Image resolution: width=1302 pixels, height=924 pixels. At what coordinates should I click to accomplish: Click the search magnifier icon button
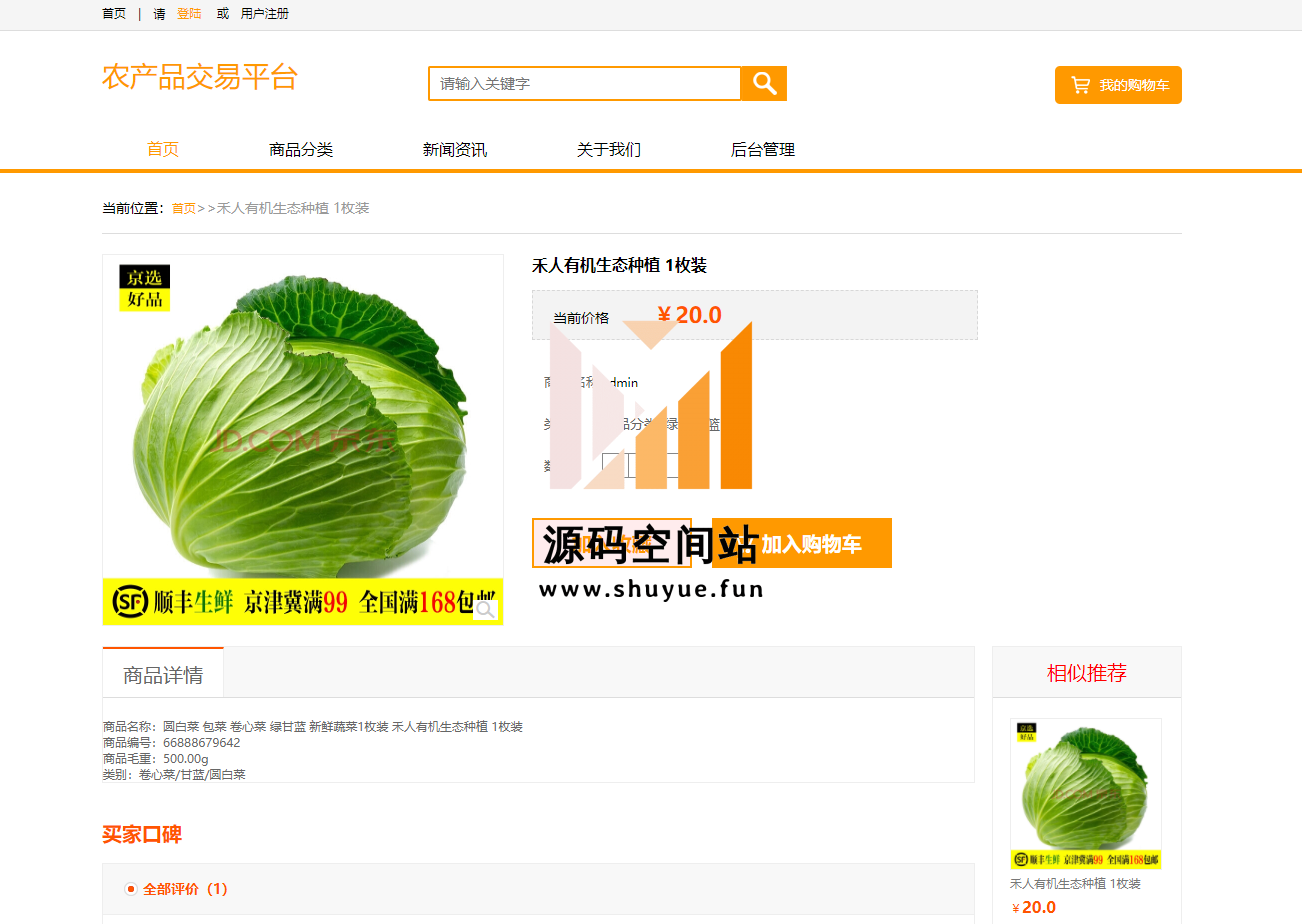pyautogui.click(x=764, y=84)
